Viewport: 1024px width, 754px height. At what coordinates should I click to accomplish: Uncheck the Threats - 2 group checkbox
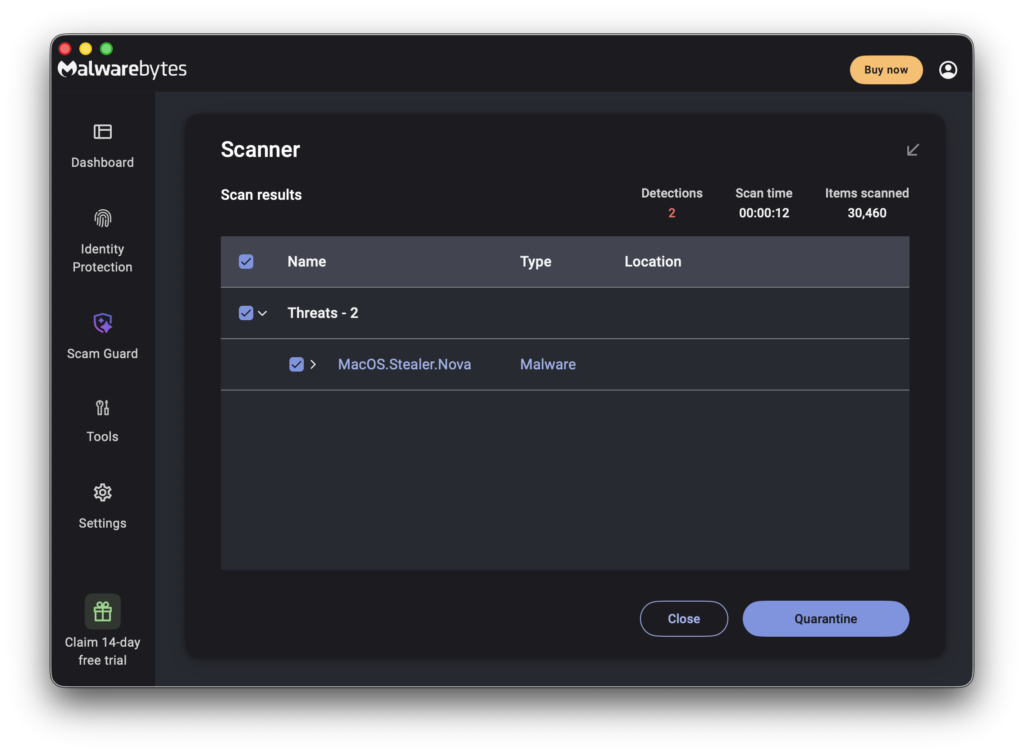tap(246, 313)
